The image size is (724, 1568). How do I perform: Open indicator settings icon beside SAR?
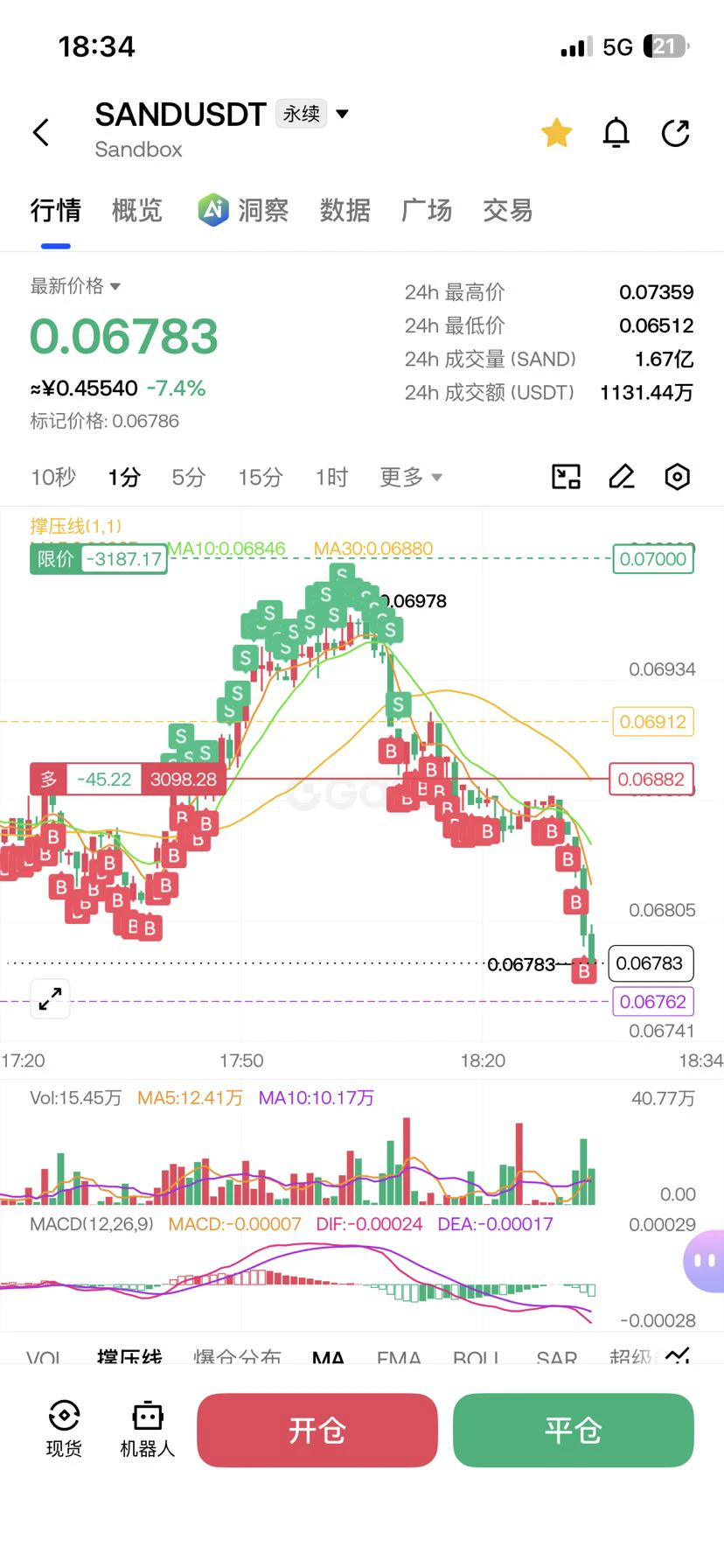click(679, 1355)
